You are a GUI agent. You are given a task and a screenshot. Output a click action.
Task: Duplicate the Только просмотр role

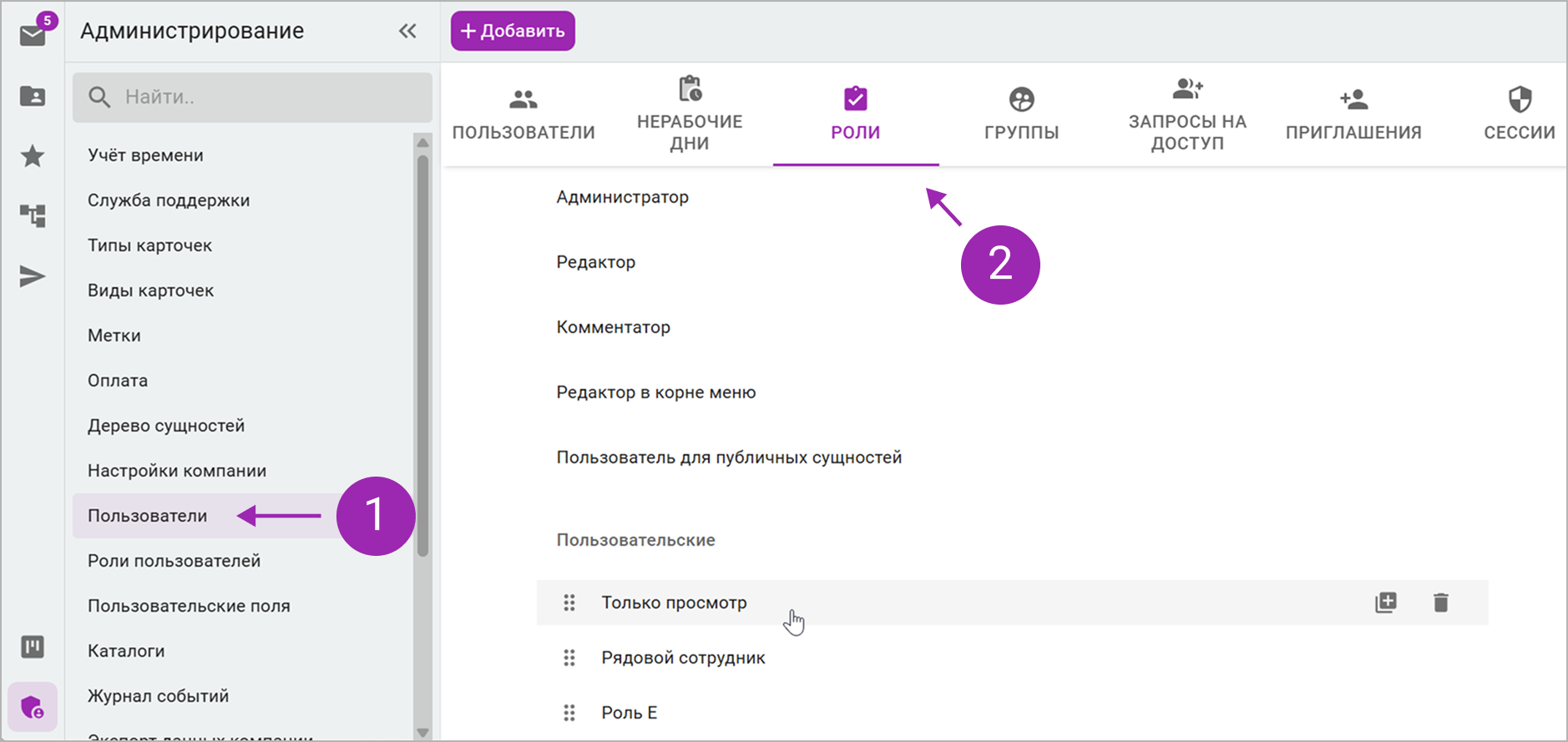click(1386, 603)
